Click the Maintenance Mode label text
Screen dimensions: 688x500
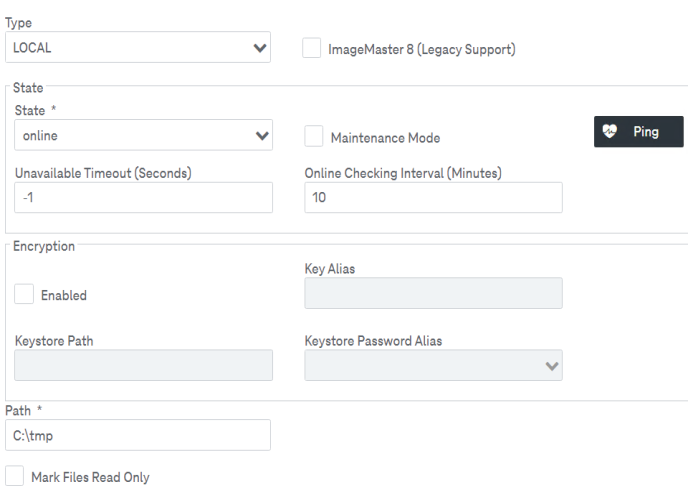point(385,138)
